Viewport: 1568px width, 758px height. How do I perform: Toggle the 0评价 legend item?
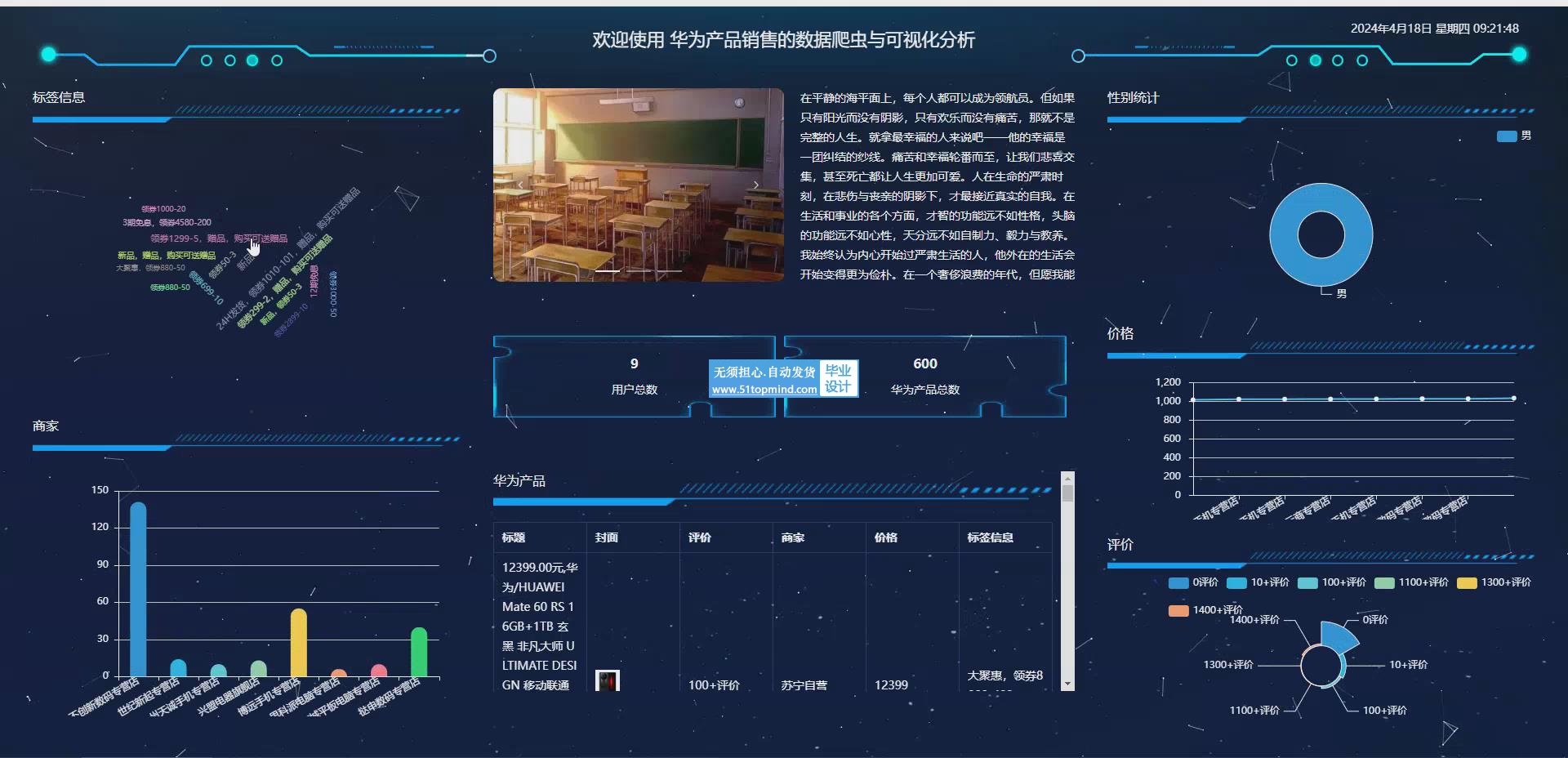(x=1193, y=582)
